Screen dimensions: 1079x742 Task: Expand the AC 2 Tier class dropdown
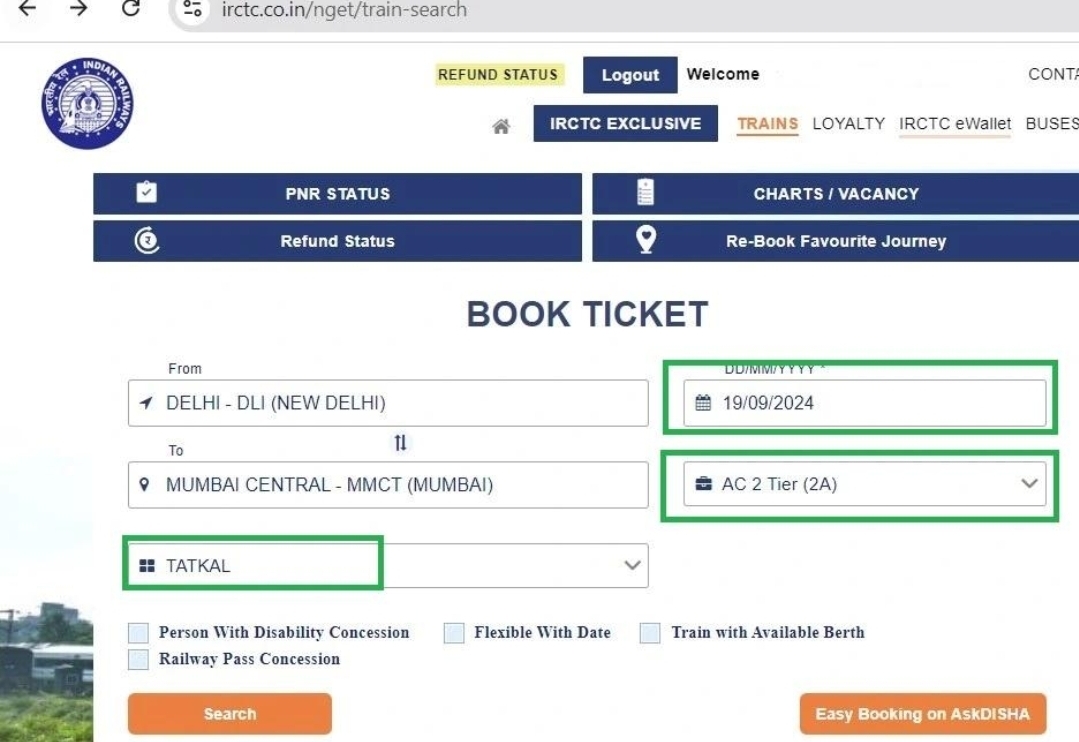[x=864, y=484]
